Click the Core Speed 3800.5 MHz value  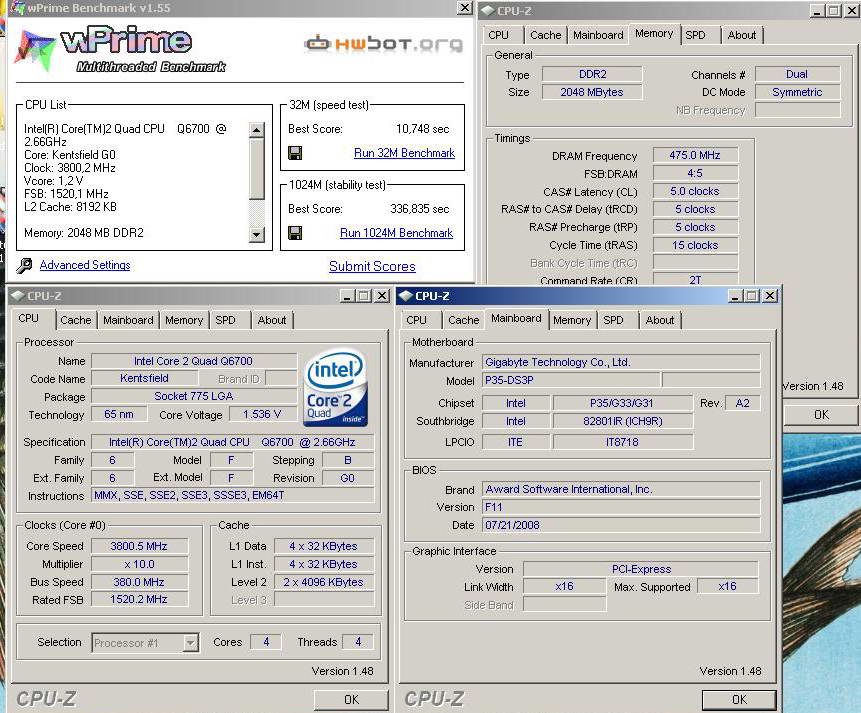pos(139,546)
